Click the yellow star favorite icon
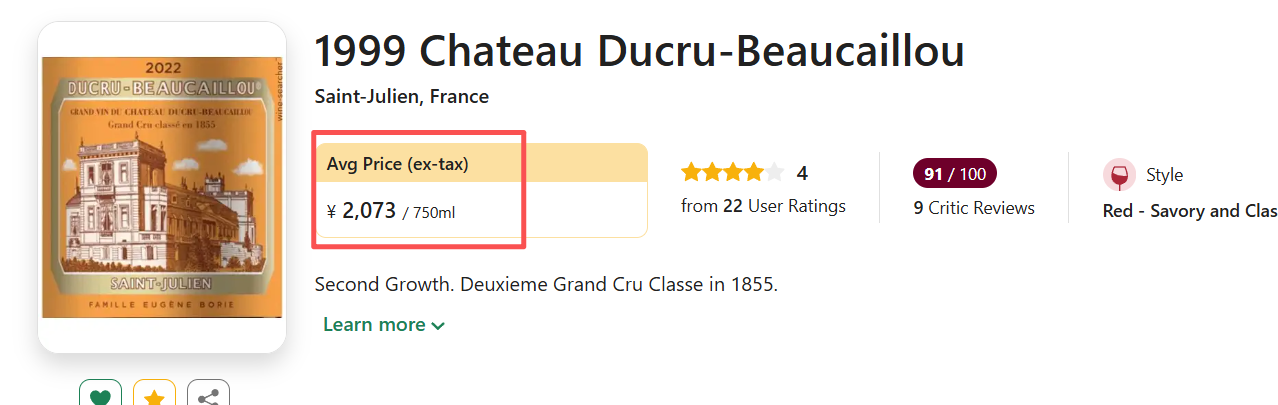The height and width of the screenshot is (405, 1278). pyautogui.click(x=154, y=396)
